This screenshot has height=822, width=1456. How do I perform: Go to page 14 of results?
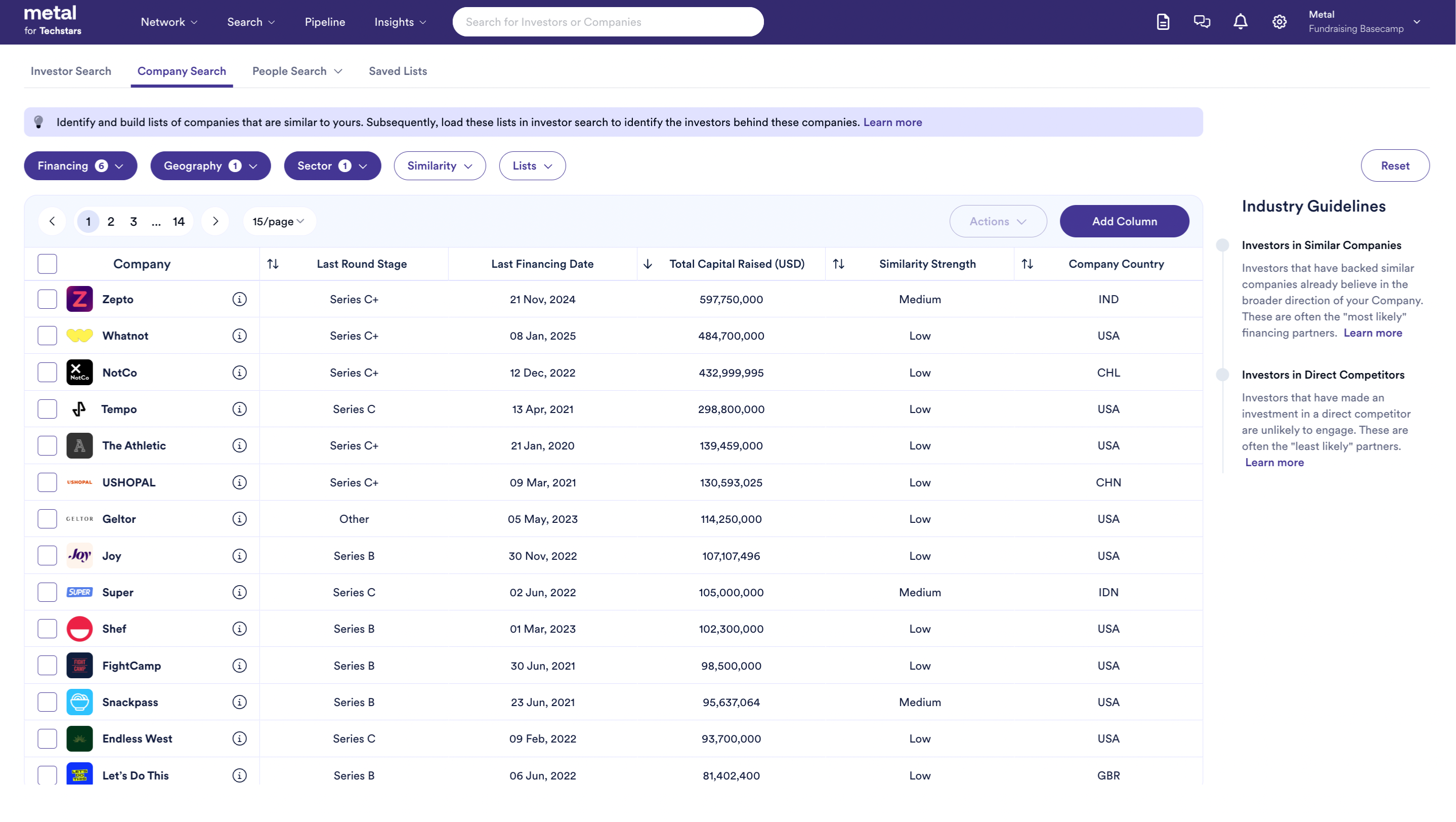[x=179, y=222]
